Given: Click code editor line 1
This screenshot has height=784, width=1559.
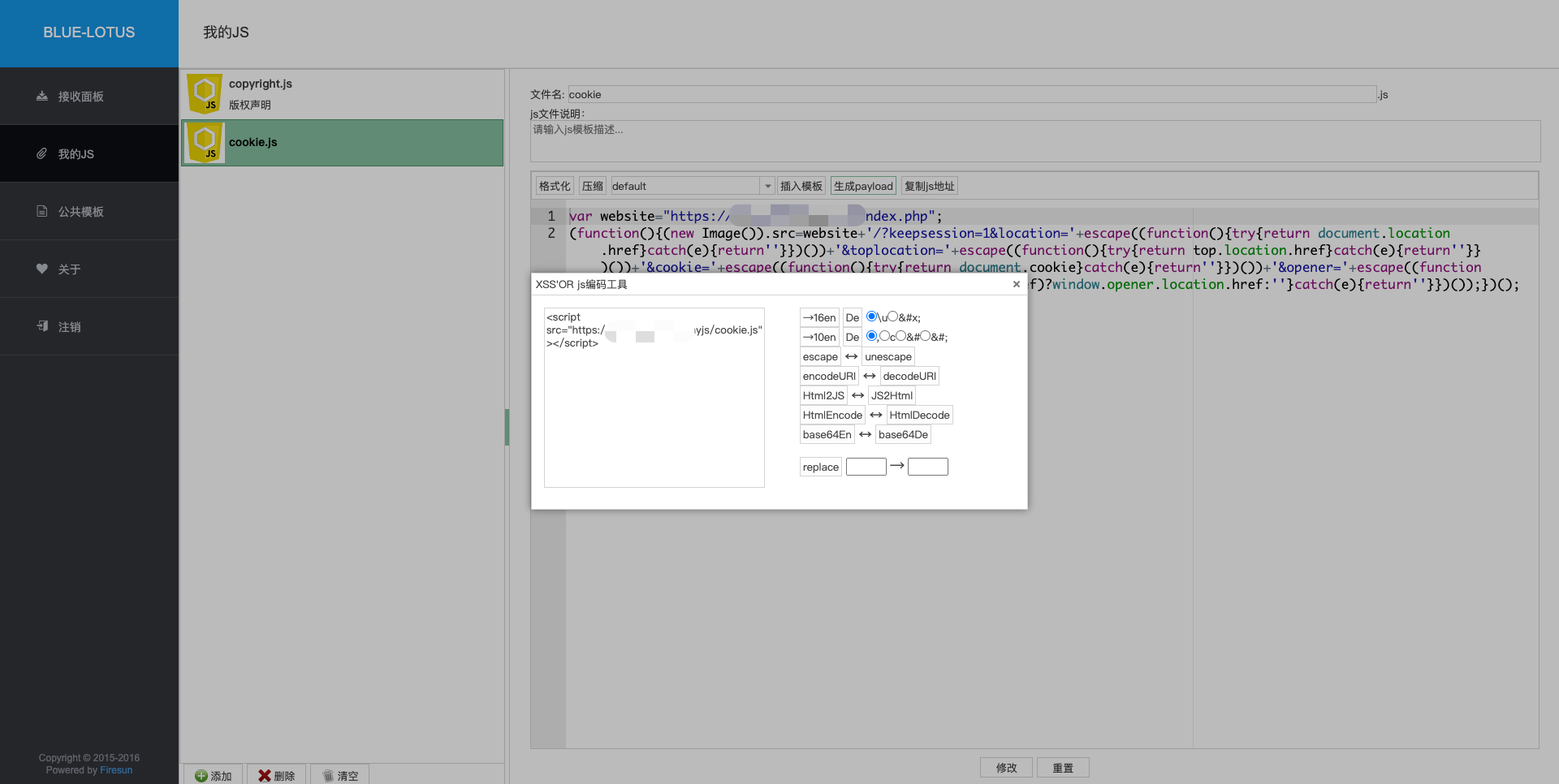Looking at the screenshot, I should pos(1052,216).
